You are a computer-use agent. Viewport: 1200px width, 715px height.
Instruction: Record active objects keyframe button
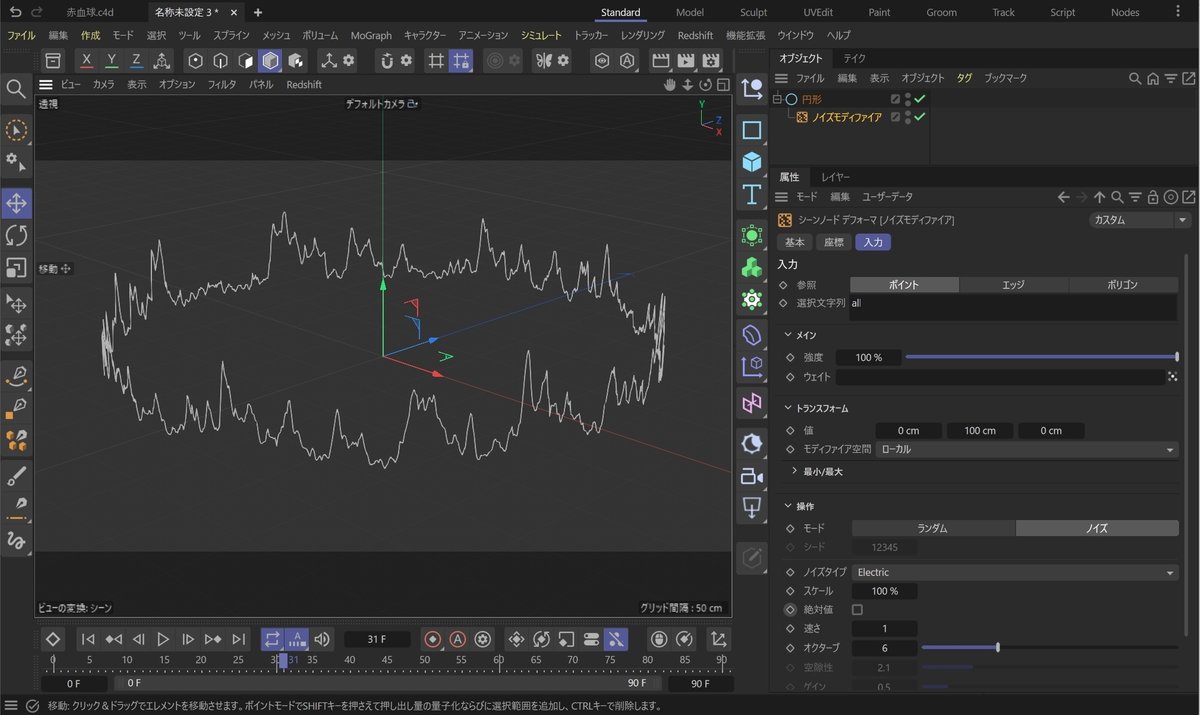[x=433, y=639]
